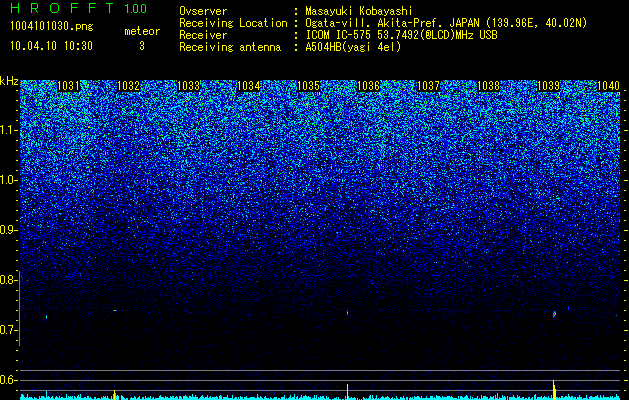Click the observer name Masayuki Kobayashi
This screenshot has height=400, width=629.
click(358, 11)
